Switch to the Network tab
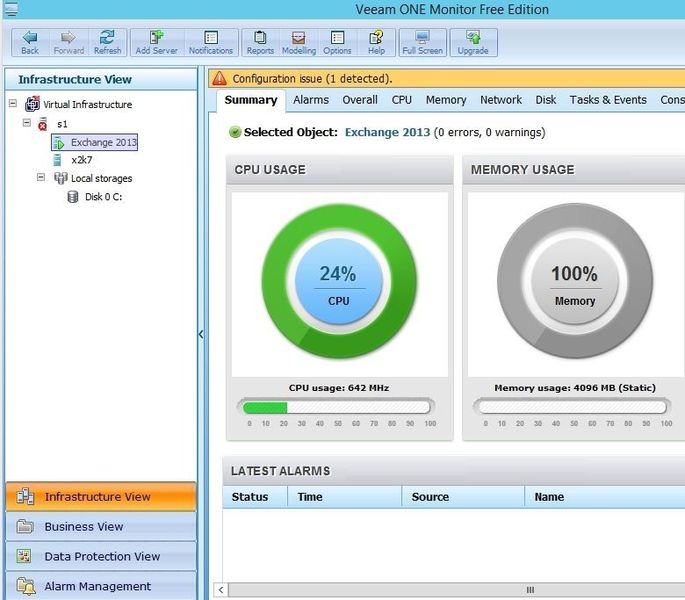Viewport: 685px width, 600px height. [501, 100]
